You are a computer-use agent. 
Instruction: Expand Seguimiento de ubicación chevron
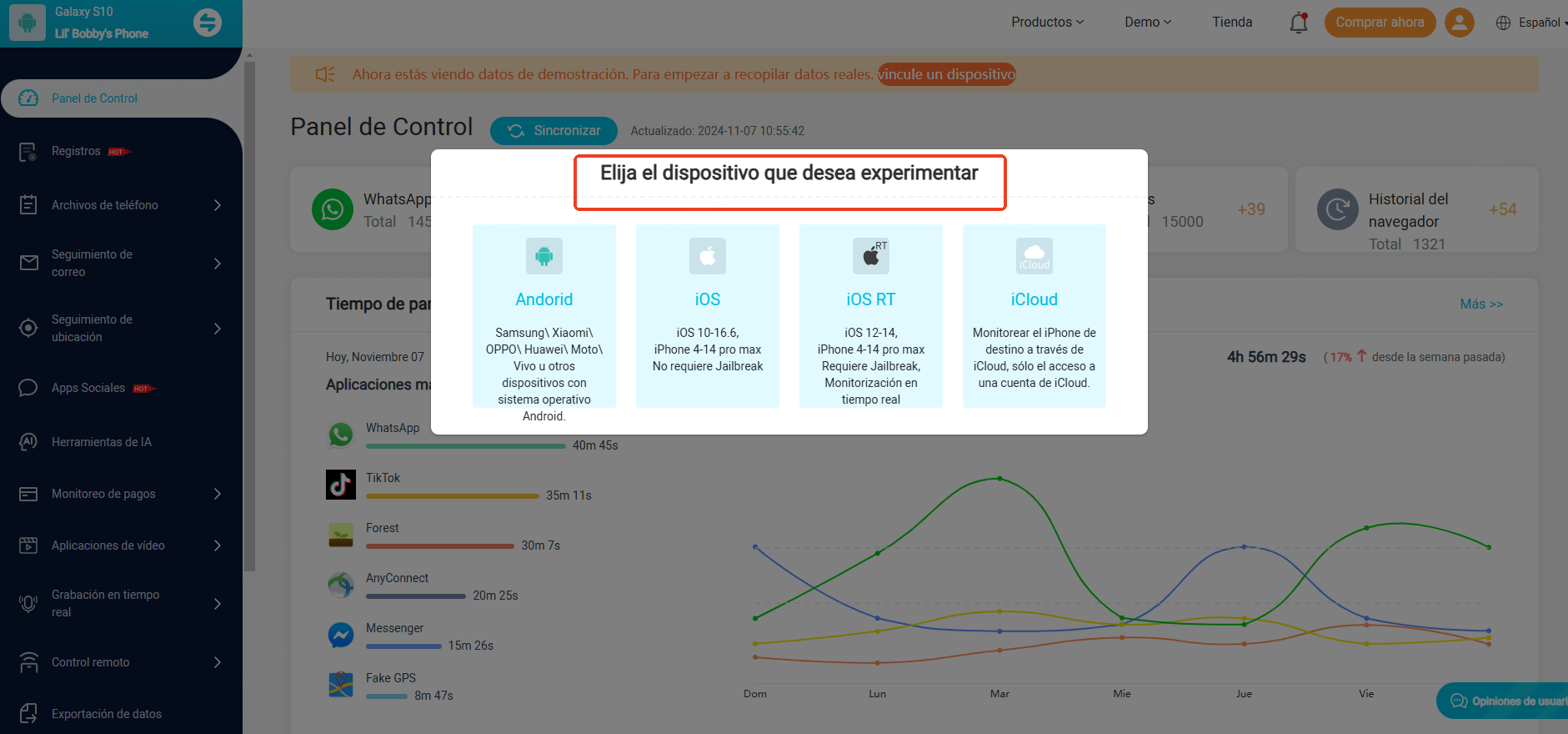coord(218,328)
